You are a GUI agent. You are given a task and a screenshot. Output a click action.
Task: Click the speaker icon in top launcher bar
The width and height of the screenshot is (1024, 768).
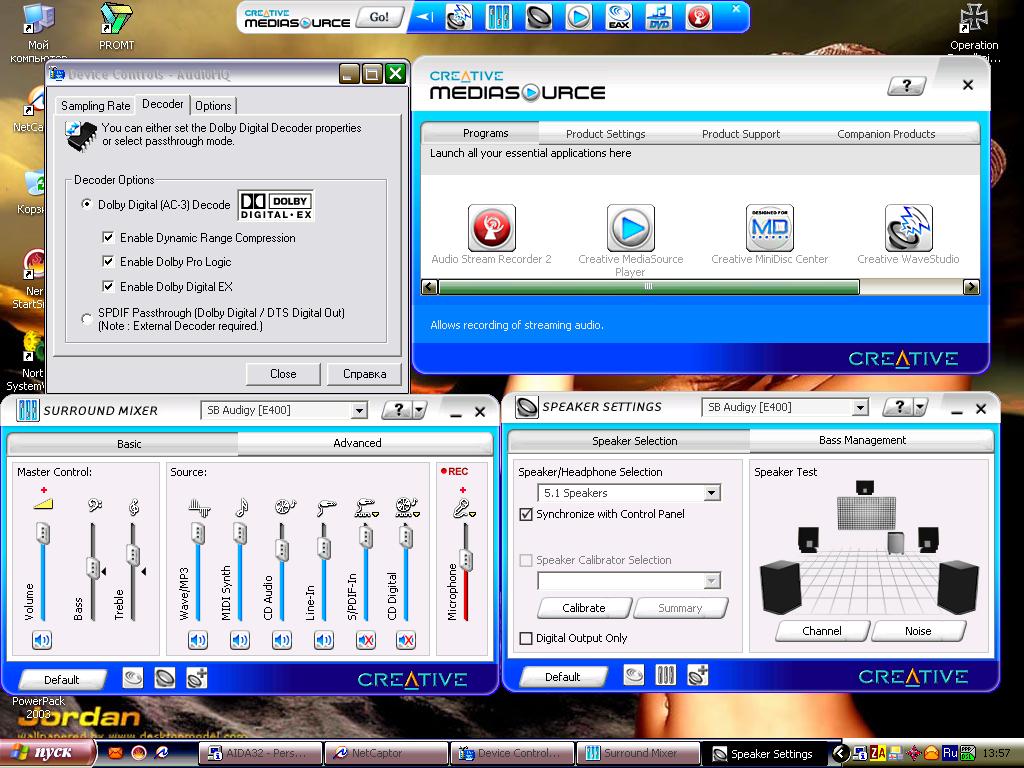538,17
